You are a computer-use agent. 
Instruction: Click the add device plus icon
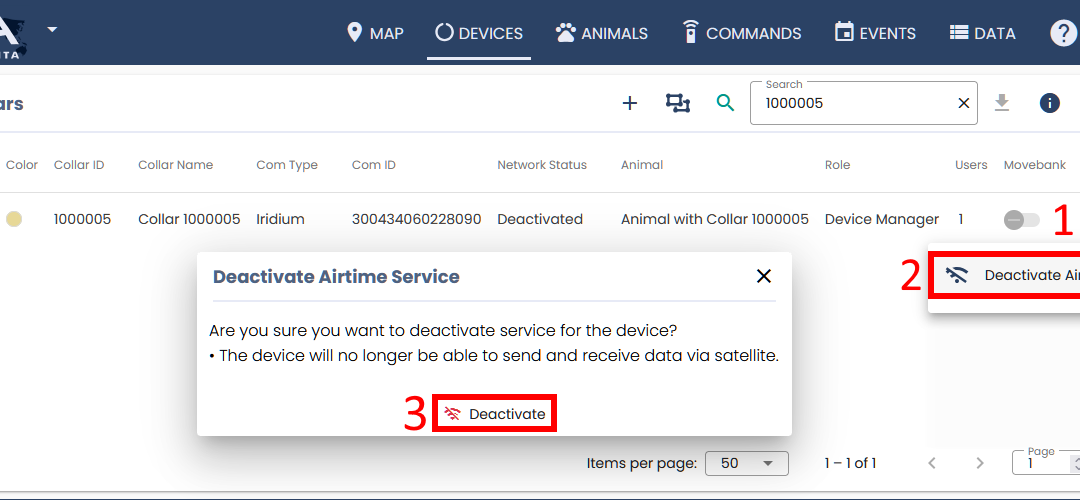pos(630,103)
